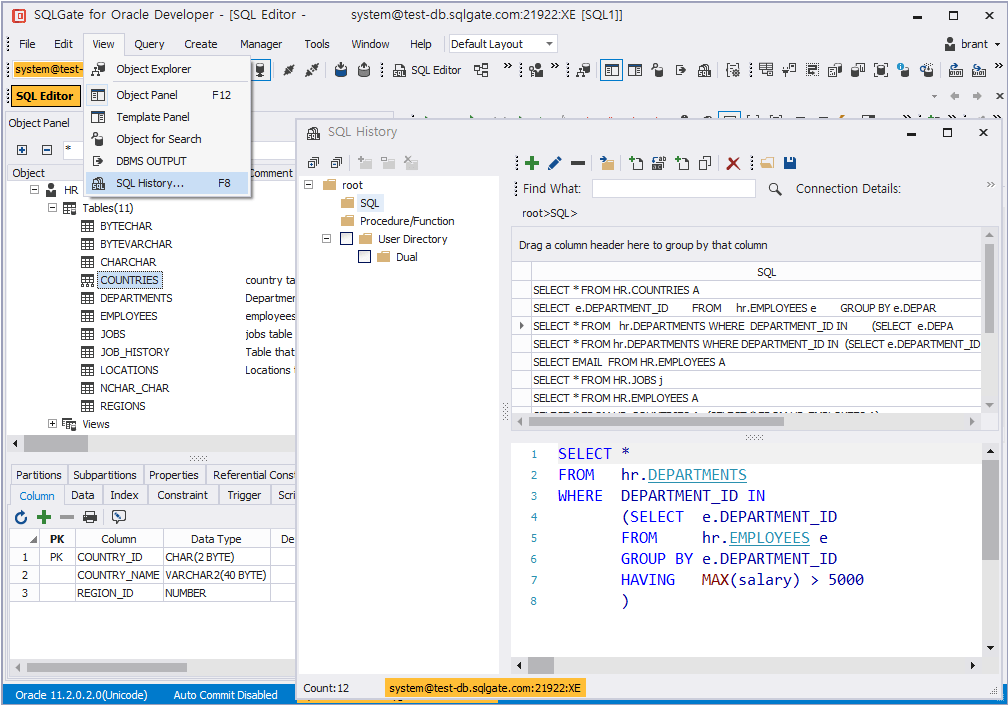This screenshot has width=1008, height=705.
Task: Click SQL Editor toolbar button
Action: tap(427, 70)
